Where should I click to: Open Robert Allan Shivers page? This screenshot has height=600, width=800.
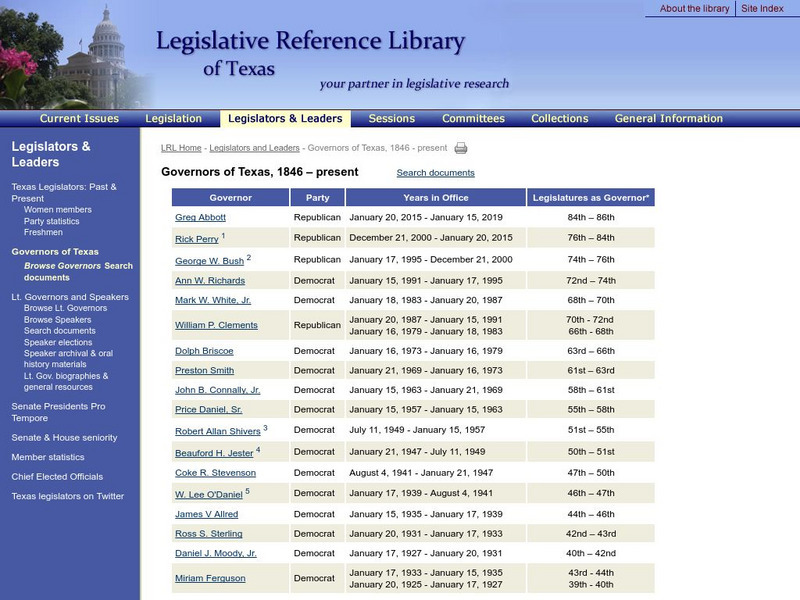click(218, 431)
